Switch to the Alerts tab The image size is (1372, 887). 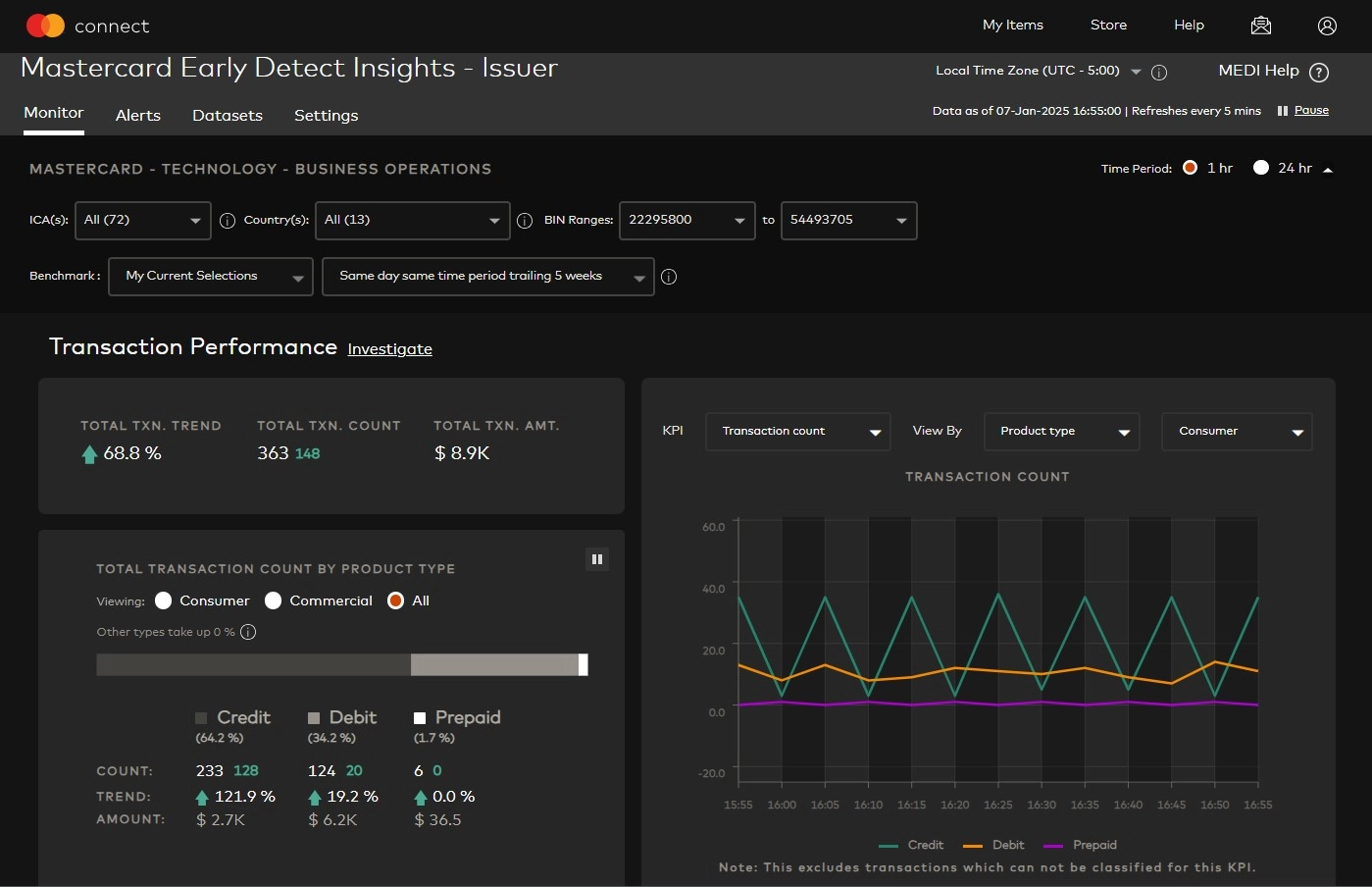pos(137,116)
